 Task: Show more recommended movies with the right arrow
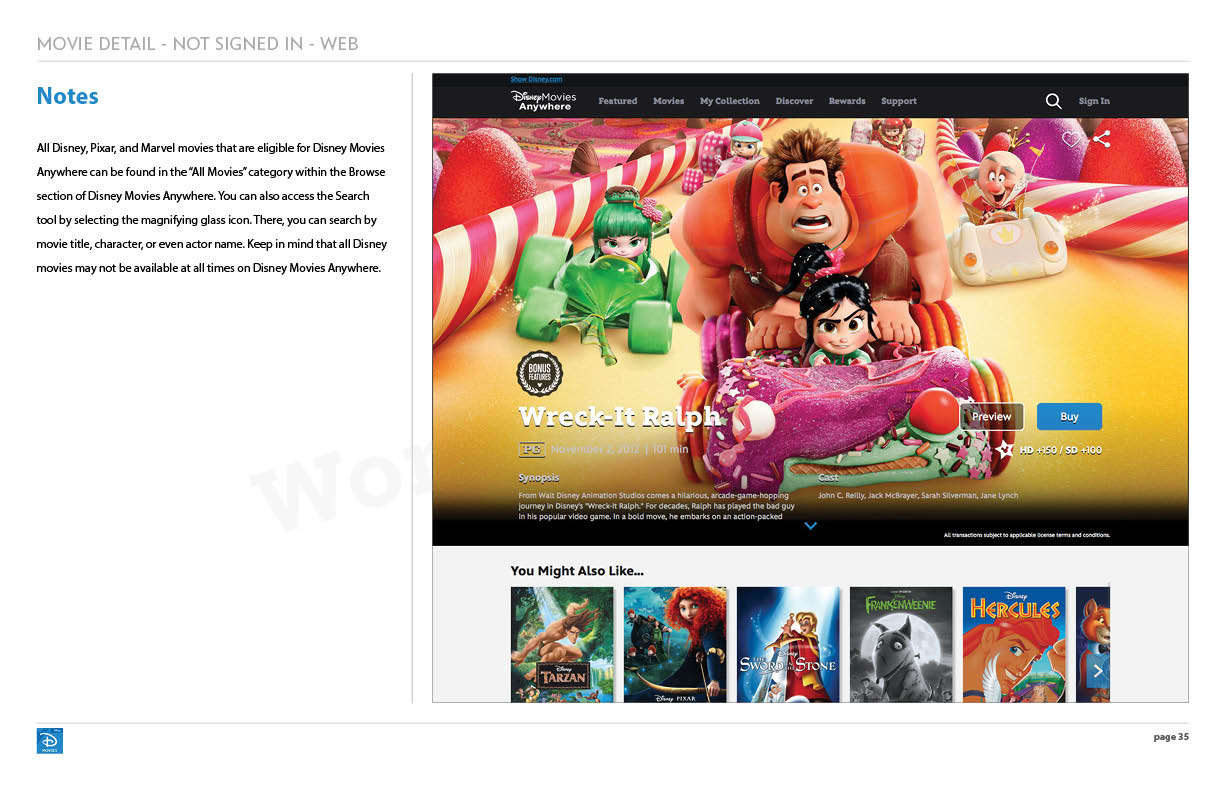point(1098,671)
